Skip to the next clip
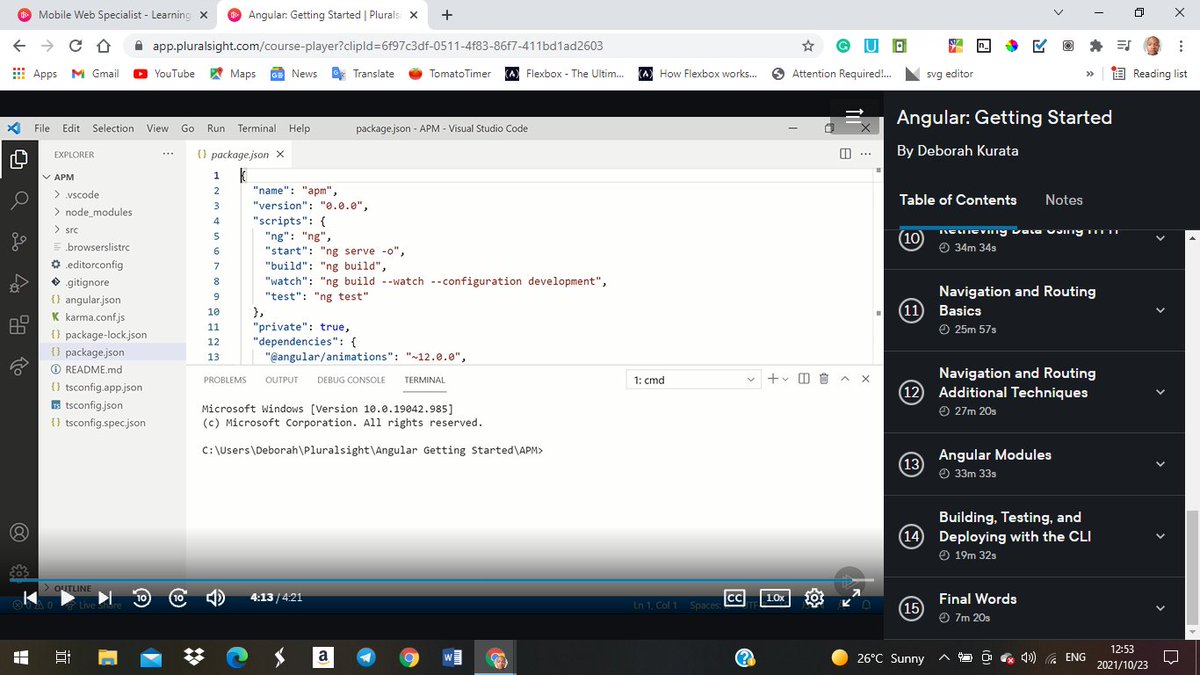Image resolution: width=1200 pixels, height=675 pixels. (105, 598)
